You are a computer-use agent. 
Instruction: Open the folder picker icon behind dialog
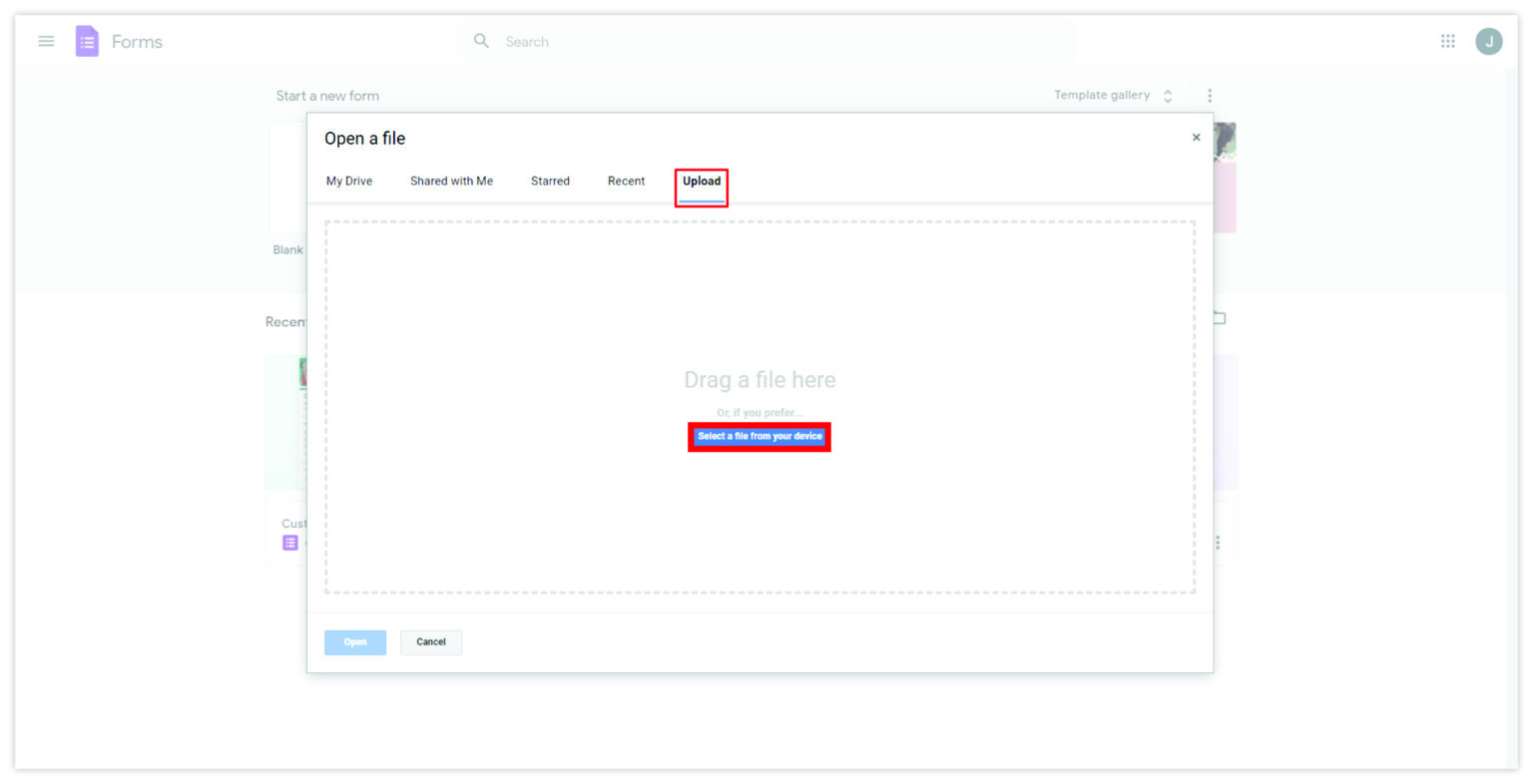(1220, 318)
